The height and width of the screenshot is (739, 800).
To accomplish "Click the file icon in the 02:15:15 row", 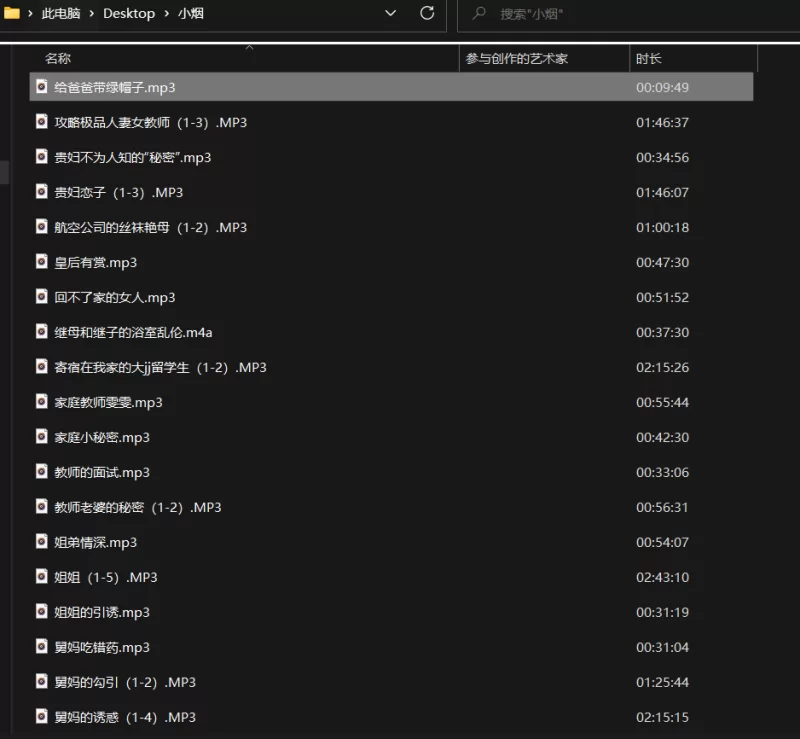I will coord(42,717).
